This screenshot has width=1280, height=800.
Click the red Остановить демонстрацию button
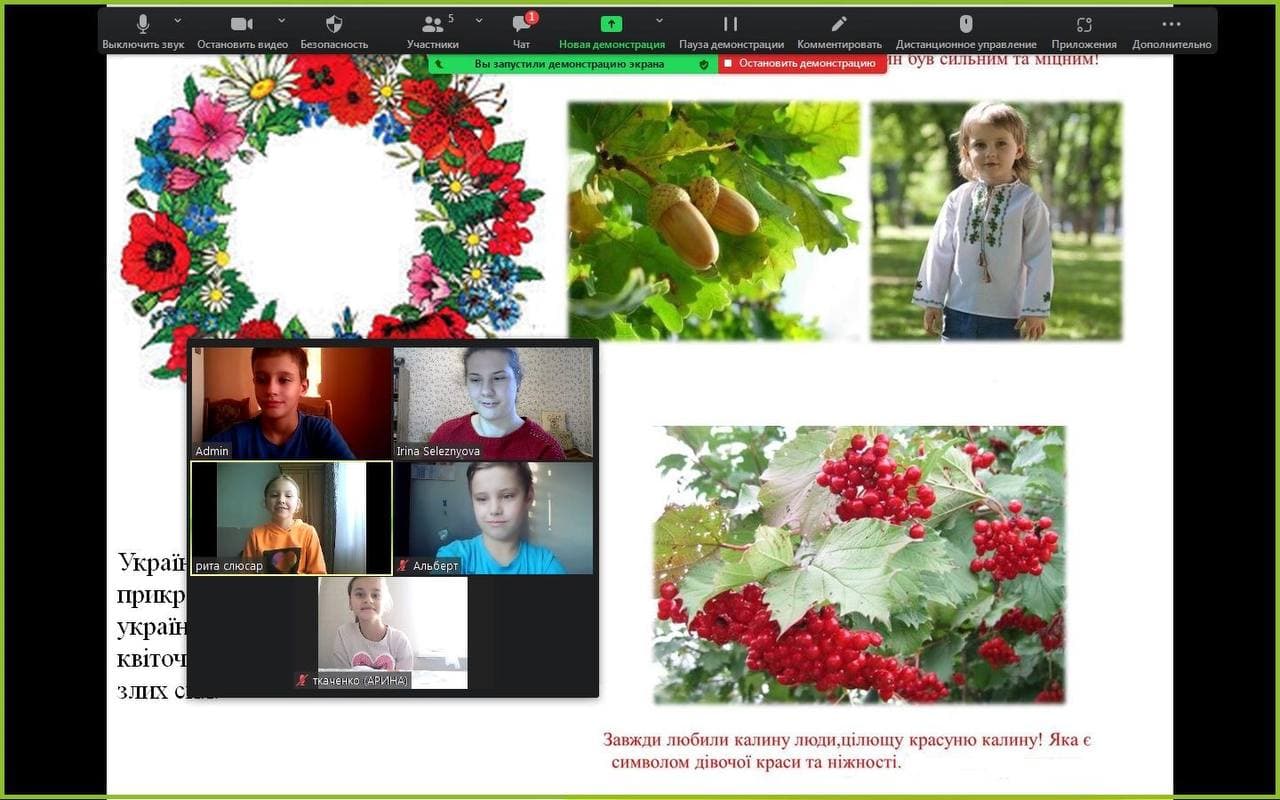(x=801, y=63)
